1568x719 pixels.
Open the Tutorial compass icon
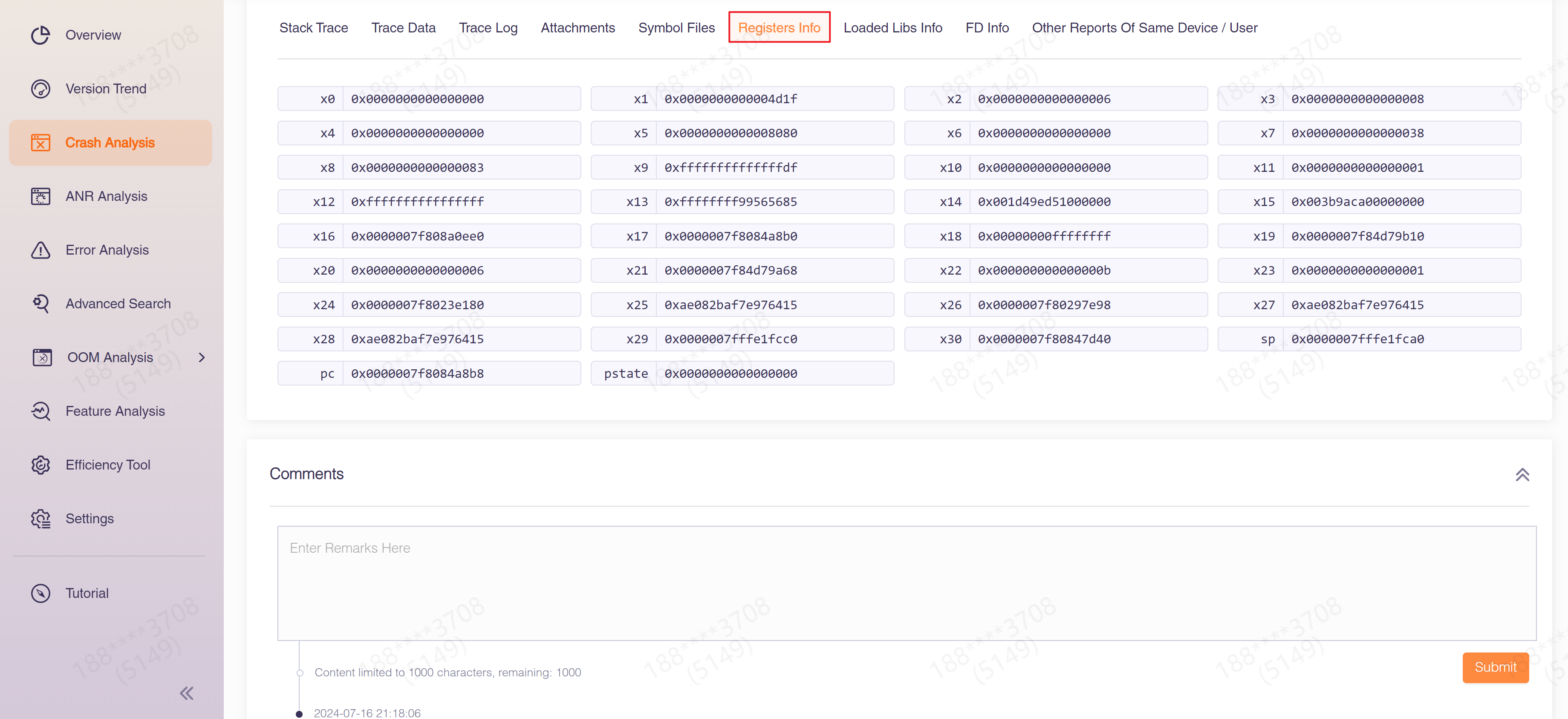tap(40, 593)
